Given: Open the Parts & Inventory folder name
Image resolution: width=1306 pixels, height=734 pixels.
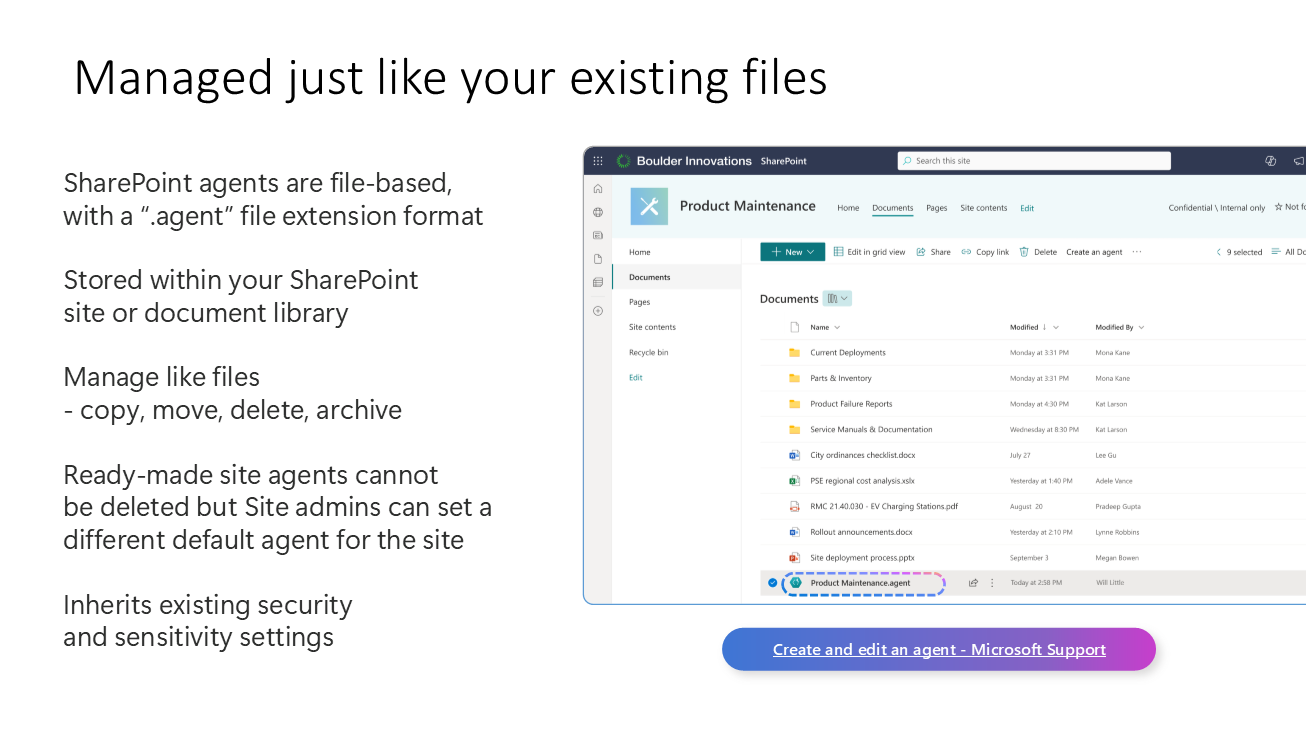Looking at the screenshot, I should [841, 378].
